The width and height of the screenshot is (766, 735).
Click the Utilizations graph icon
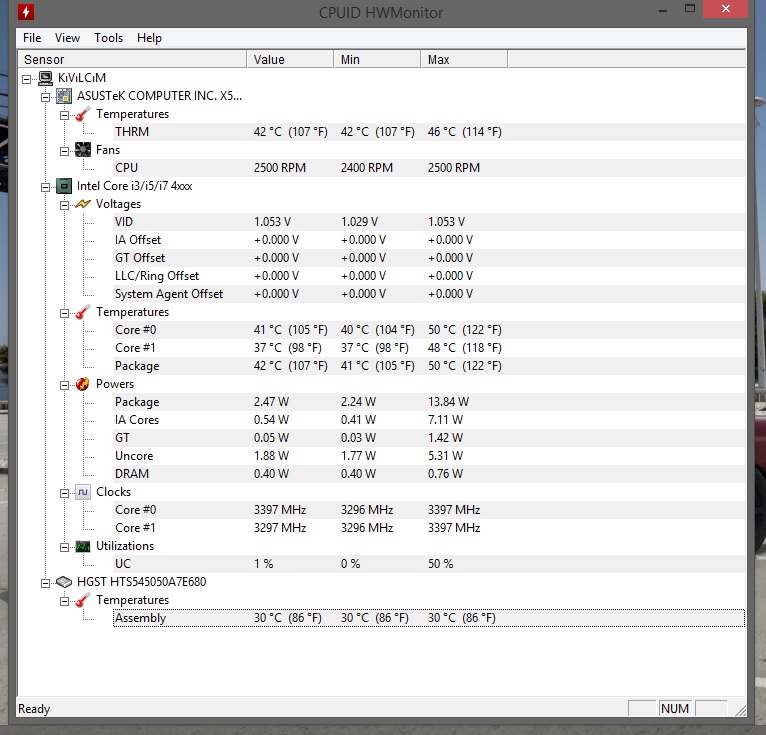pyautogui.click(x=83, y=546)
